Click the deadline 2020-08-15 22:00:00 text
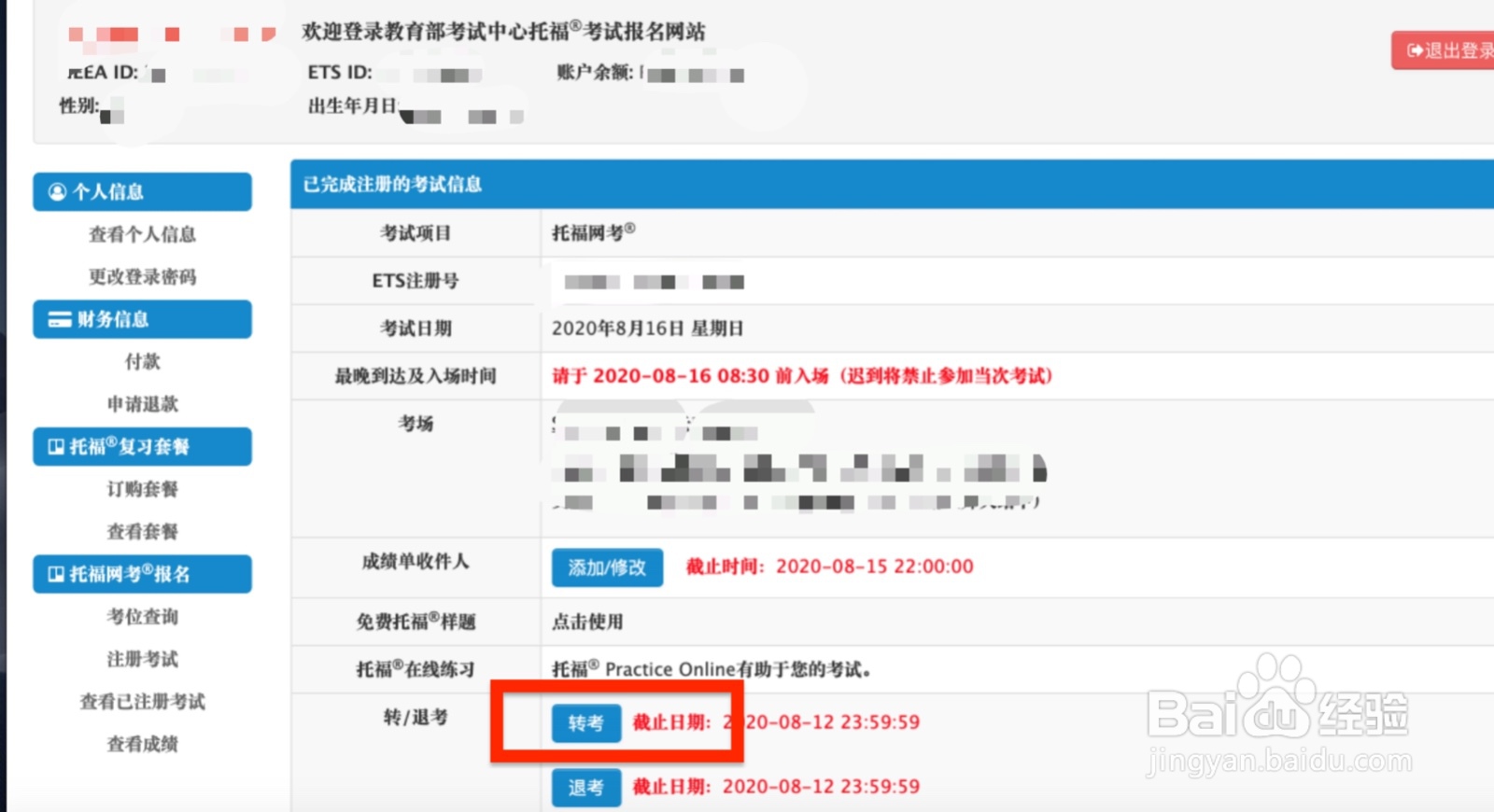The image size is (1494, 812). (875, 567)
